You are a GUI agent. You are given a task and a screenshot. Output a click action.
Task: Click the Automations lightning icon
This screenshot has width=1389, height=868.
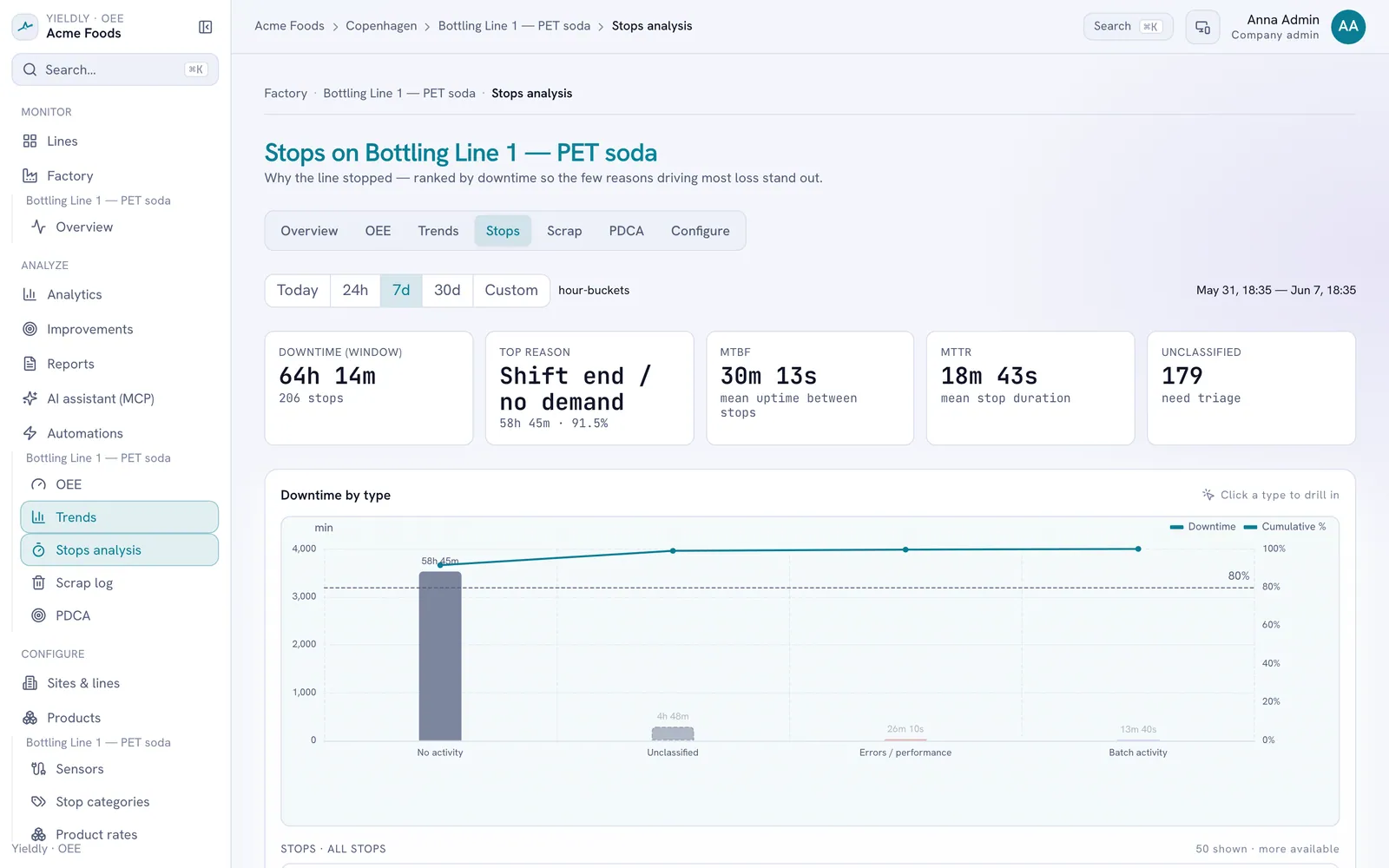click(x=30, y=433)
